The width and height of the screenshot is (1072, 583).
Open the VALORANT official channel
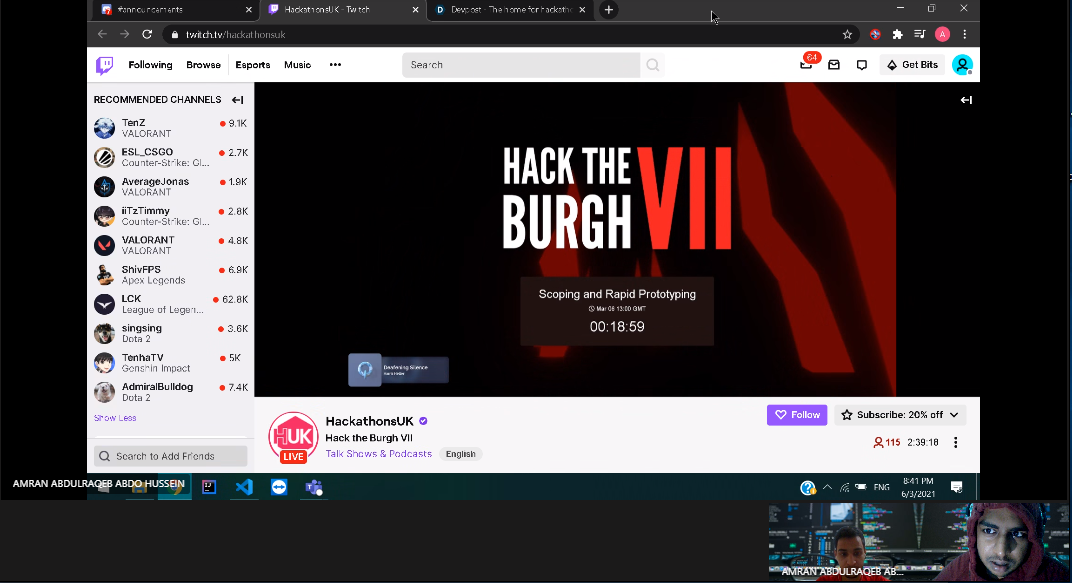pos(170,245)
